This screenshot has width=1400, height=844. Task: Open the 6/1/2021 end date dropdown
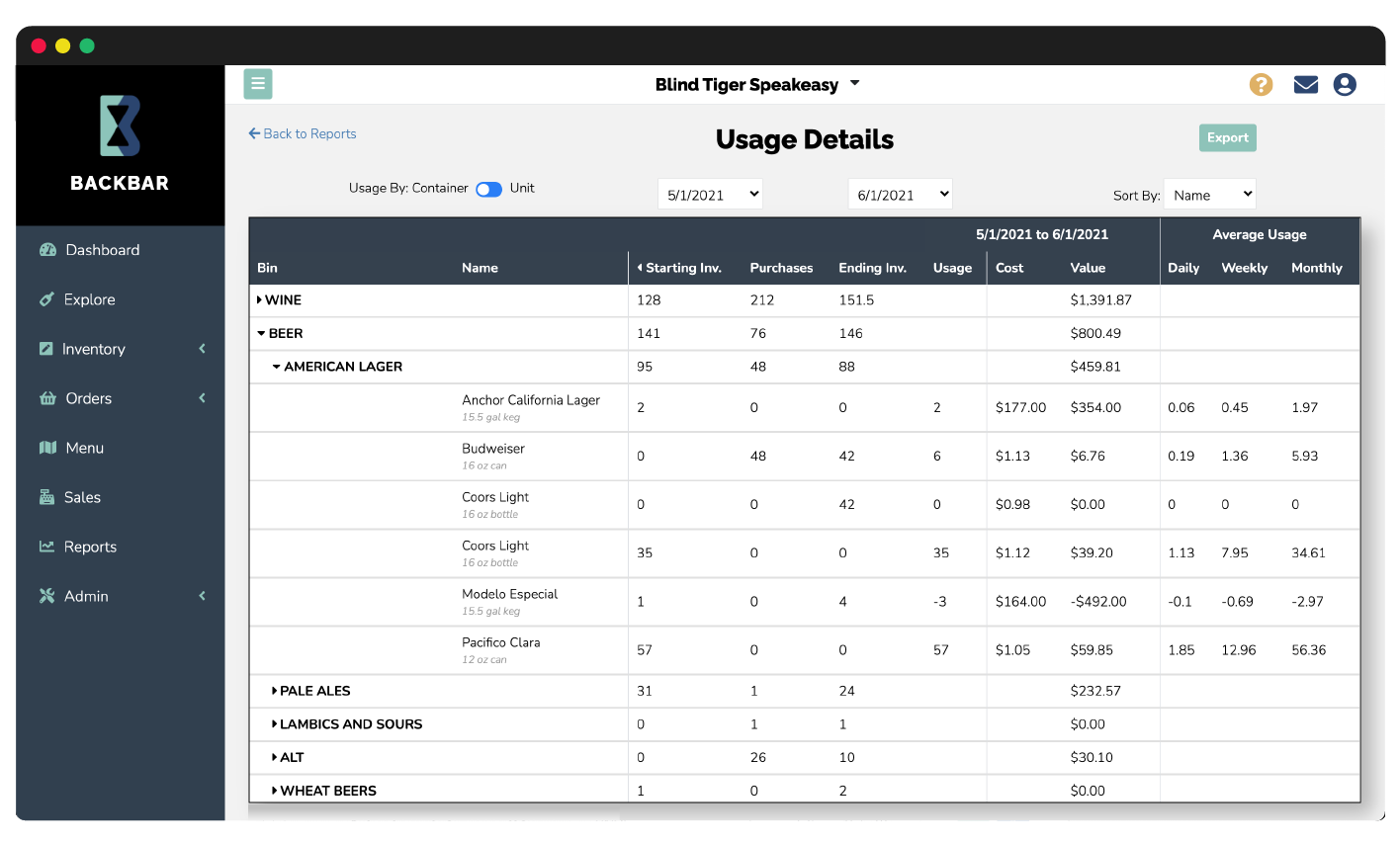click(x=901, y=195)
